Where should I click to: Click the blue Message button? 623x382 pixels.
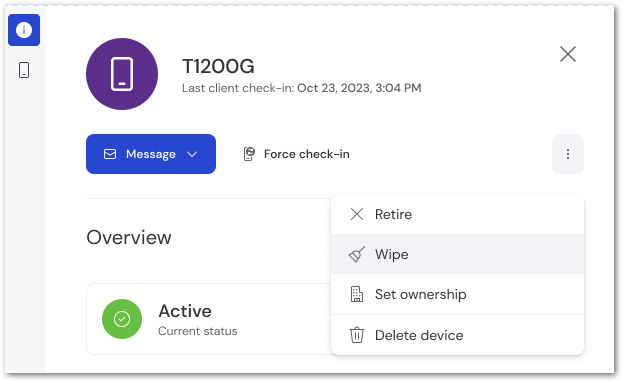click(x=151, y=154)
